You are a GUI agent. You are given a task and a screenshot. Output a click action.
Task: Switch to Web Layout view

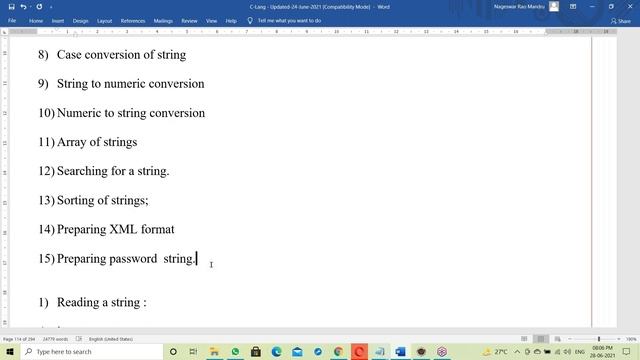[557, 339]
